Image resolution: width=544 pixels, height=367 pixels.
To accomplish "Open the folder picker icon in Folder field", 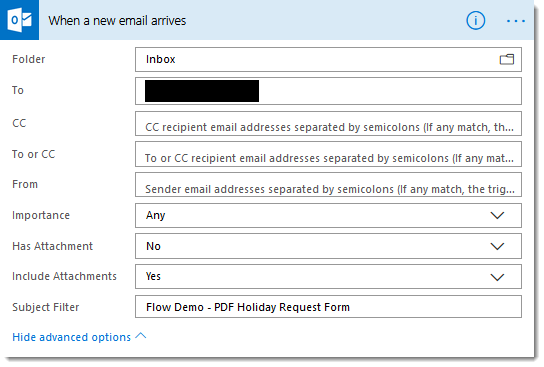I will [507, 59].
